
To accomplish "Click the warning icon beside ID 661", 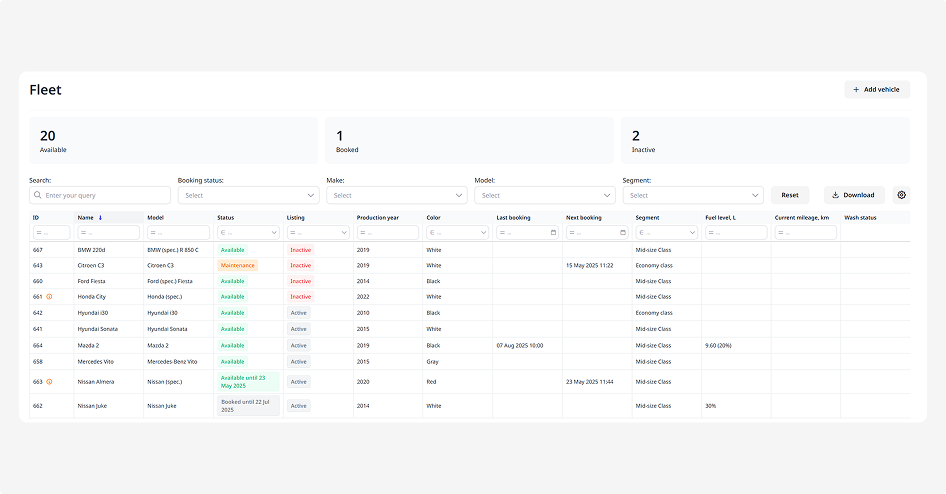I will [x=50, y=297].
